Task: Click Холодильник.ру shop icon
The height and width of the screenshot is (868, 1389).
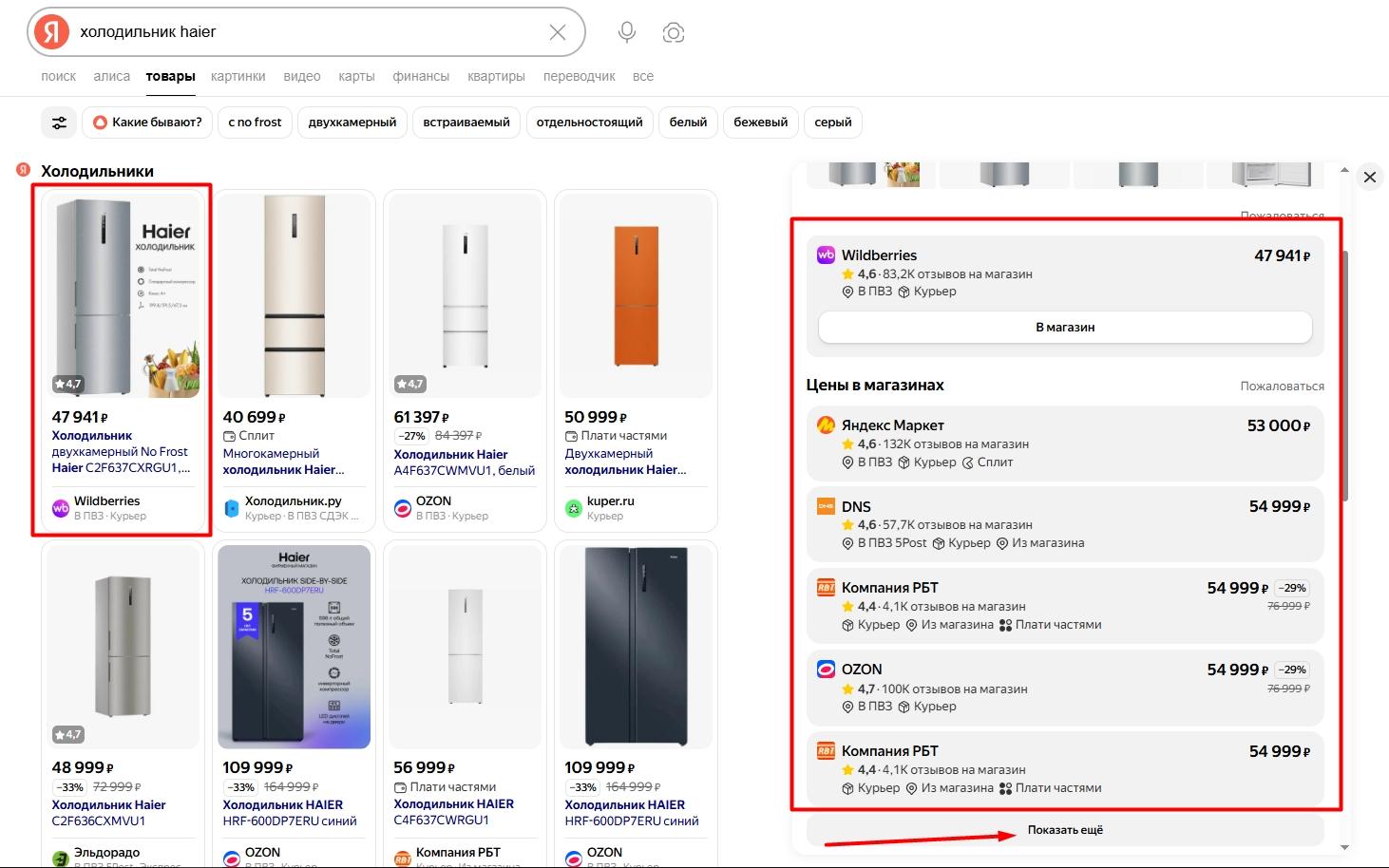Action: (232, 508)
